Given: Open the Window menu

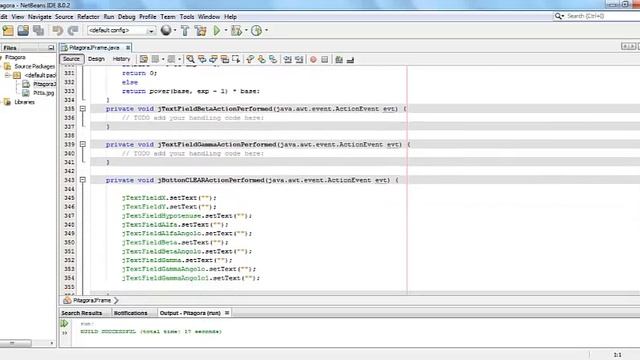Looking at the screenshot, I should pyautogui.click(x=209, y=17).
